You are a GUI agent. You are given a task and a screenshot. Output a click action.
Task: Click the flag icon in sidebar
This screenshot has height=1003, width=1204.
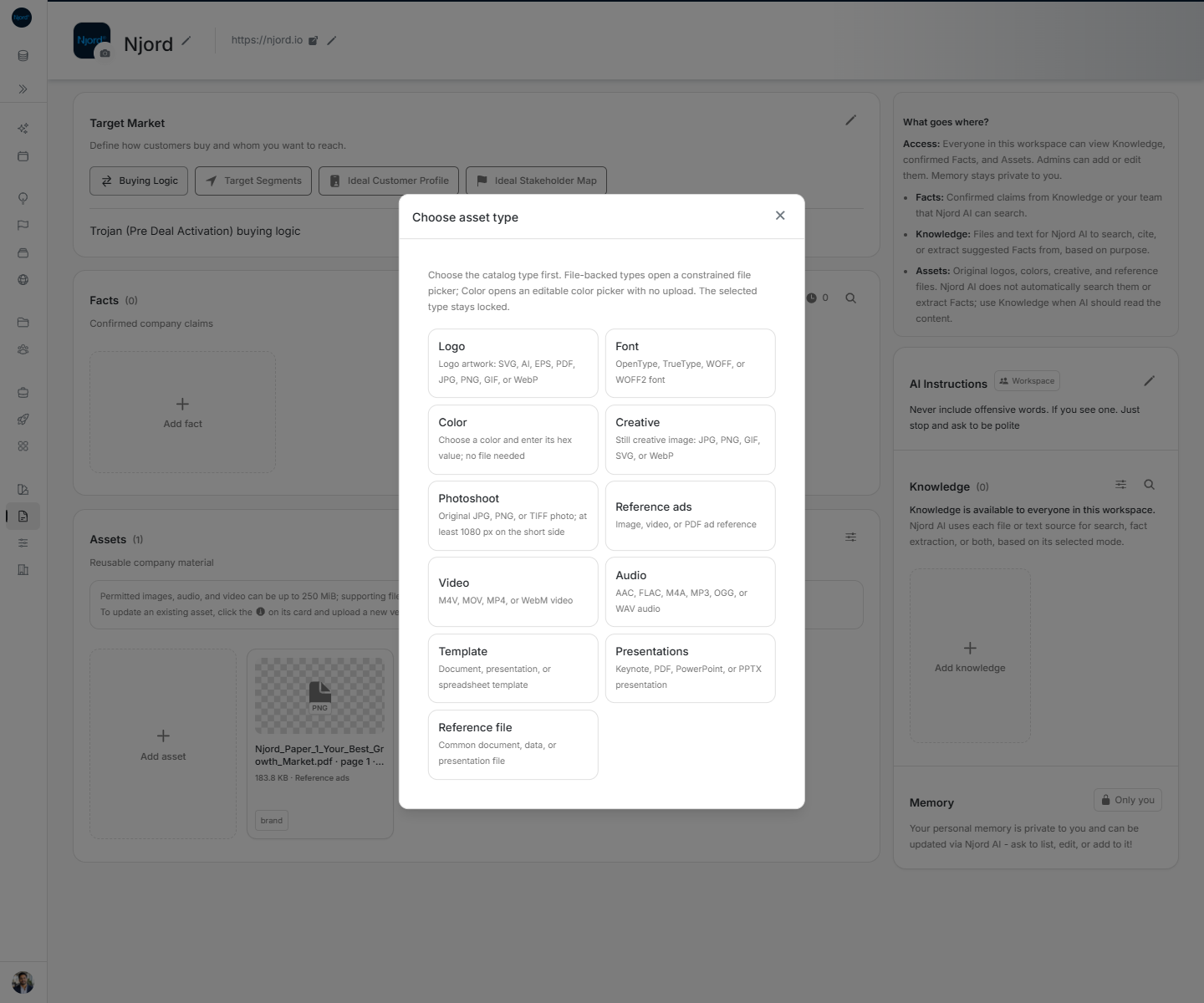[23, 225]
